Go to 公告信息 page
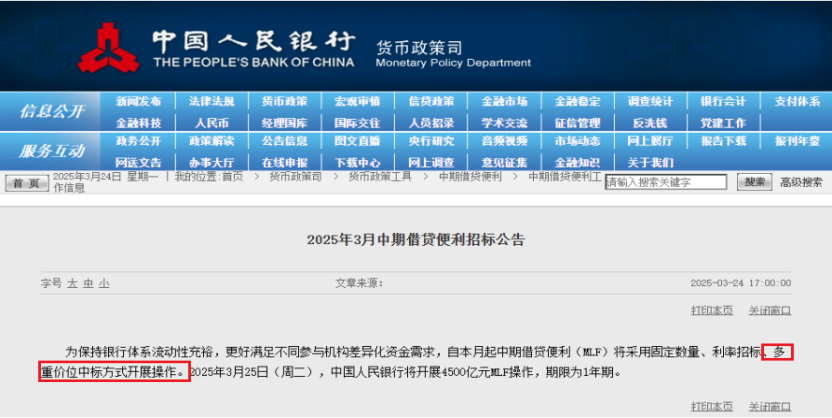Viewport: 832px width, 418px height. (284, 141)
